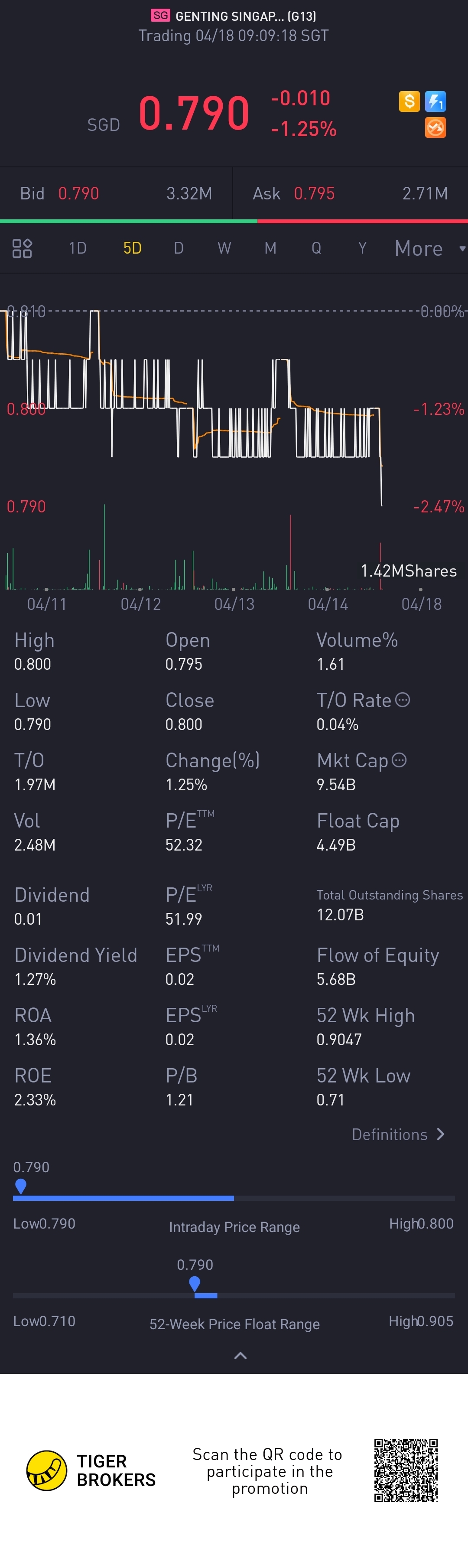The image size is (468, 1568).
Task: Switch chart to 1D timeframe
Action: [x=77, y=248]
